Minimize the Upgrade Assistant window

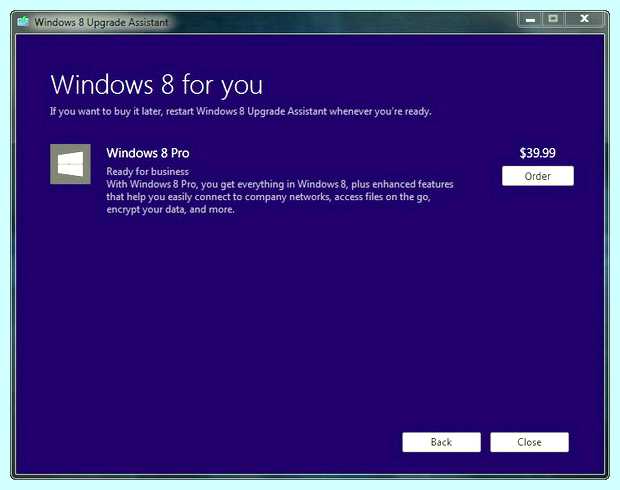pyautogui.click(x=530, y=19)
